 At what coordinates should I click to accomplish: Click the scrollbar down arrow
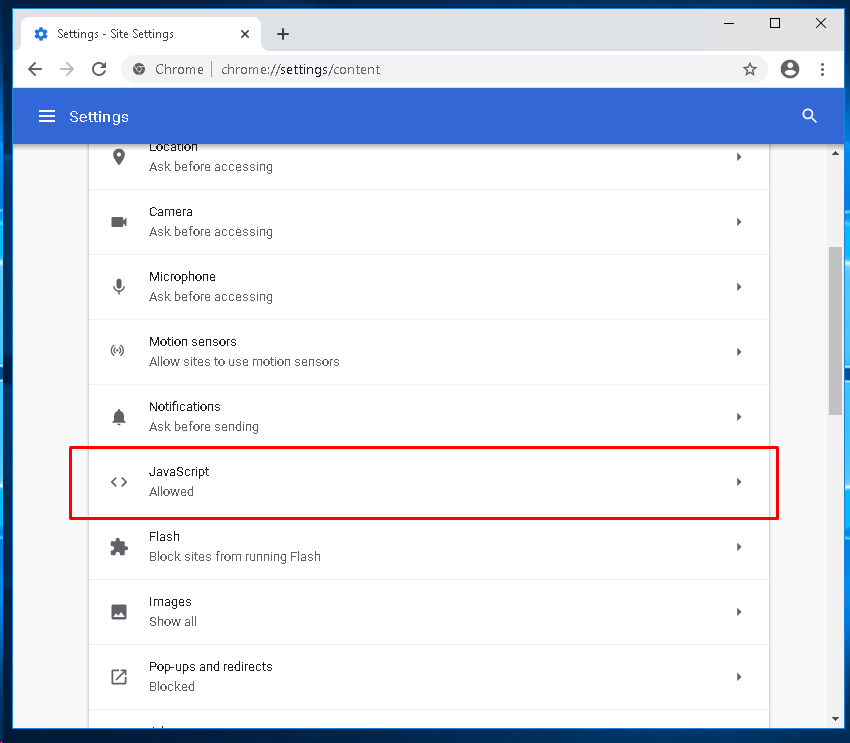click(835, 719)
